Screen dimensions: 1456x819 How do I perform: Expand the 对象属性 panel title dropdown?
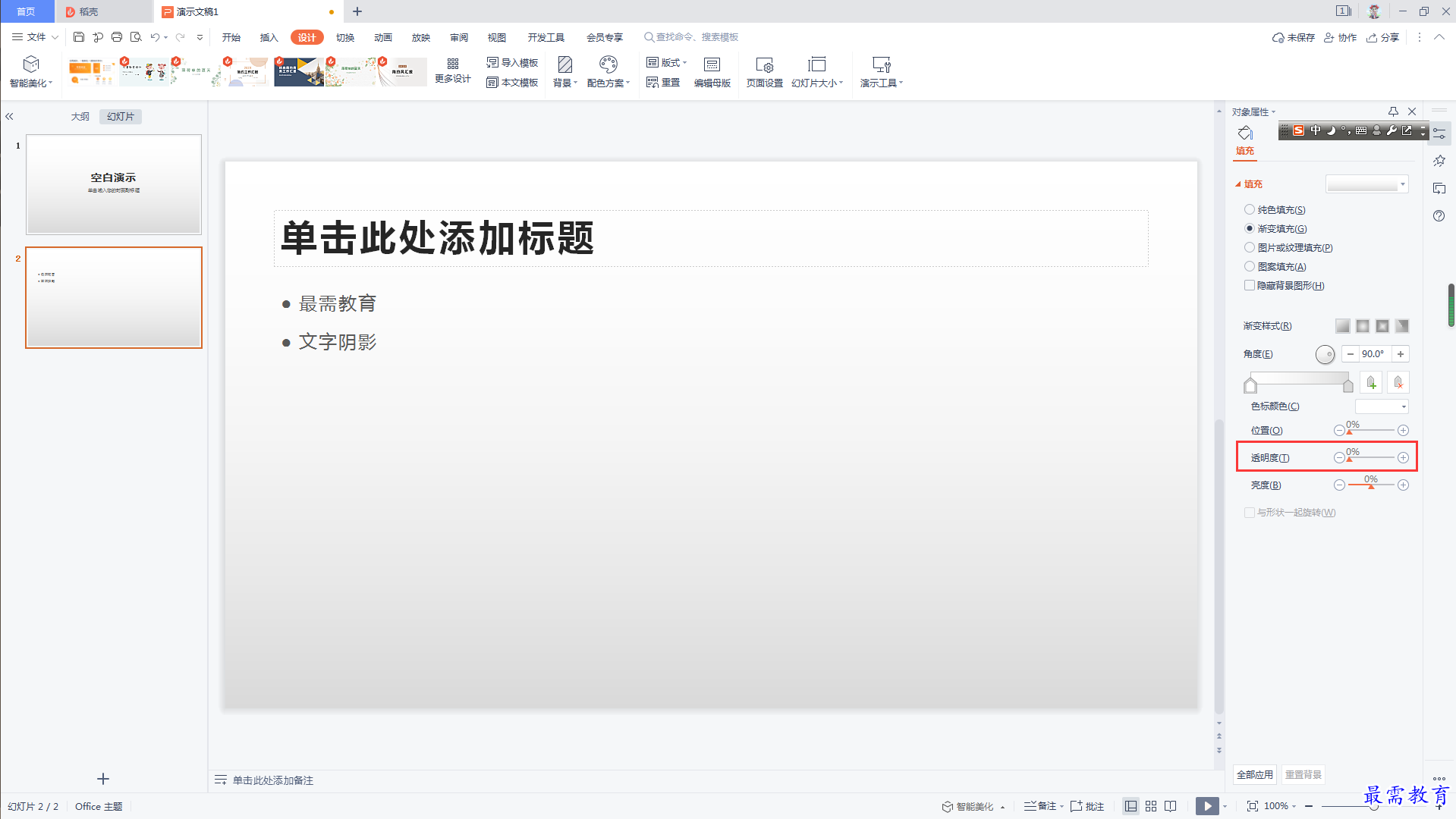point(1274,112)
